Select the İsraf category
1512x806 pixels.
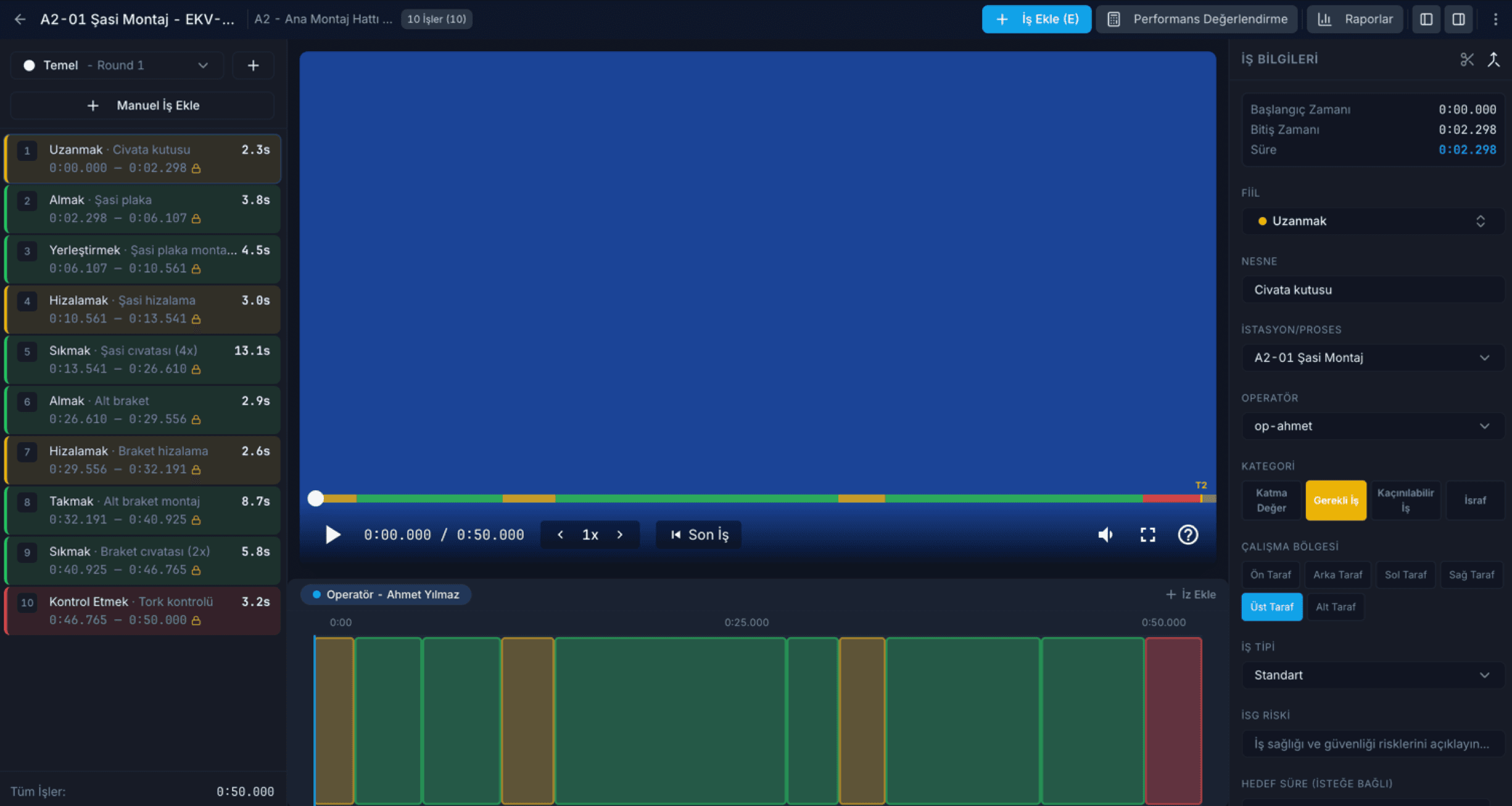pos(1475,500)
